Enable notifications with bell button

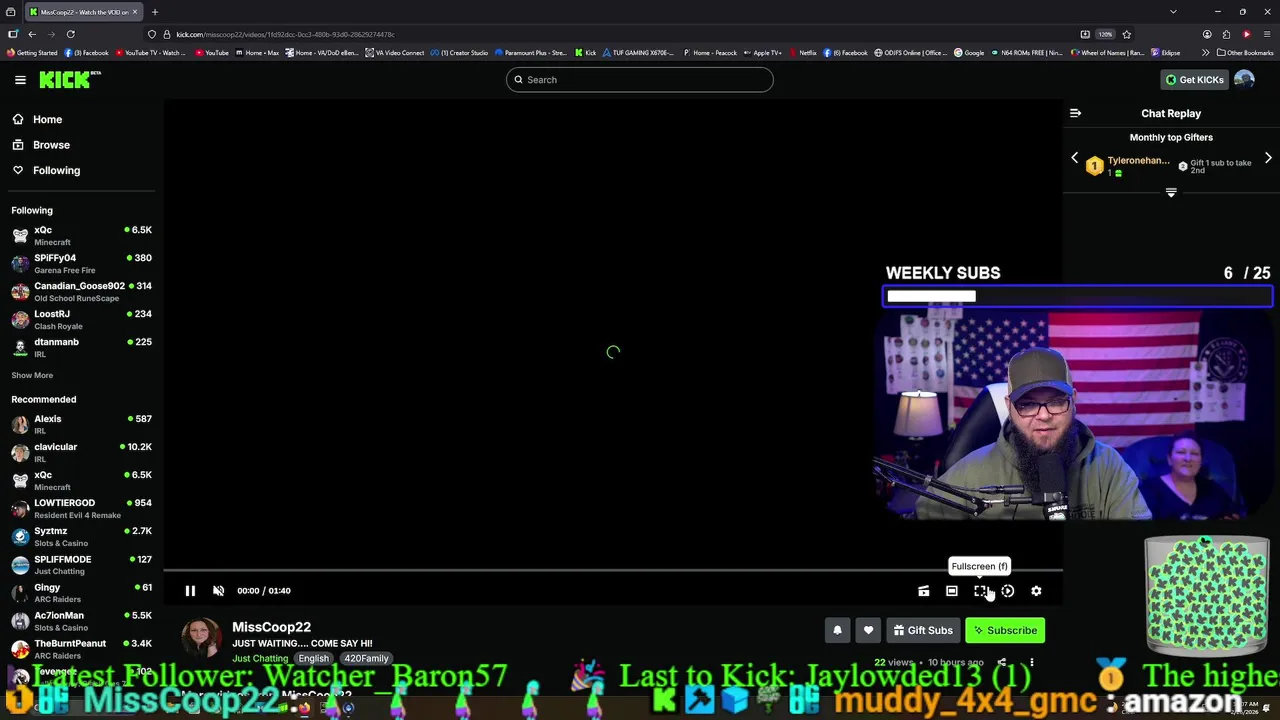838,630
